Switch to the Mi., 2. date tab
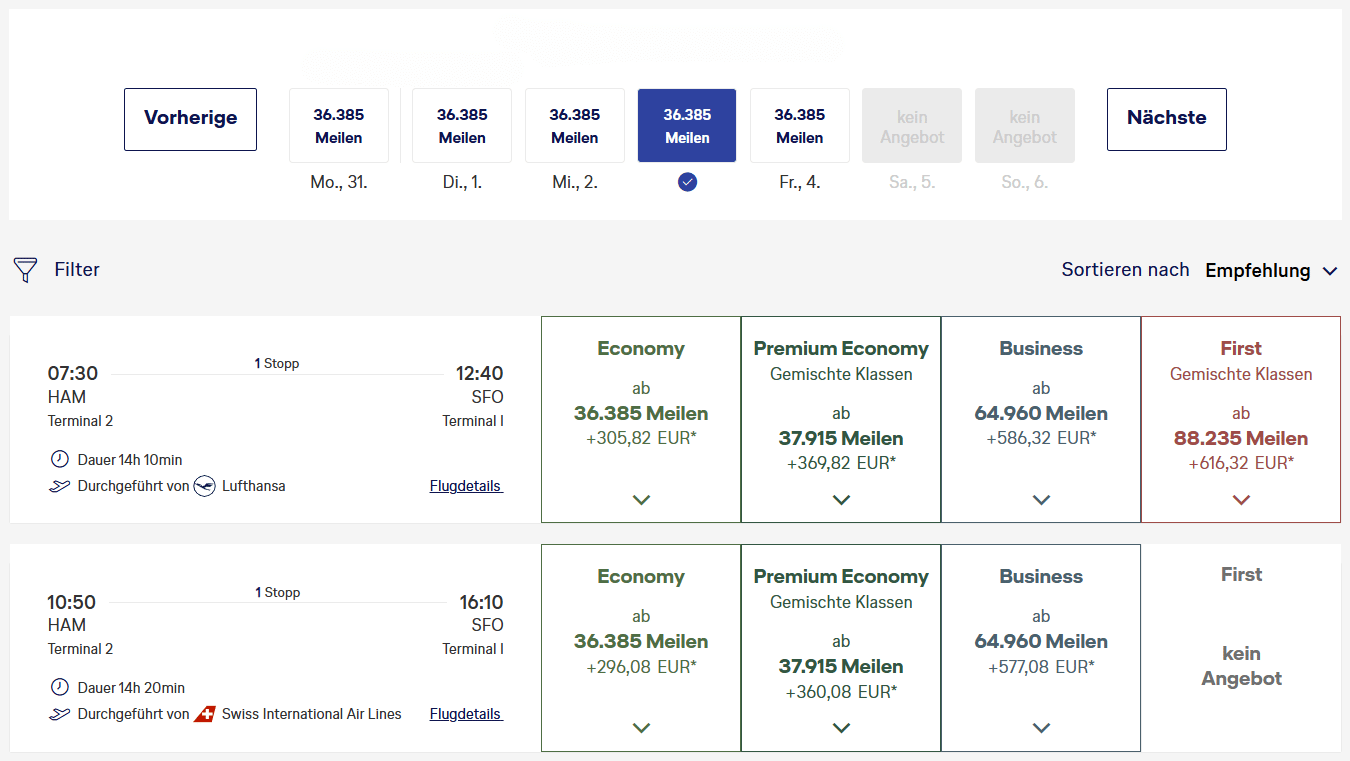 click(574, 124)
